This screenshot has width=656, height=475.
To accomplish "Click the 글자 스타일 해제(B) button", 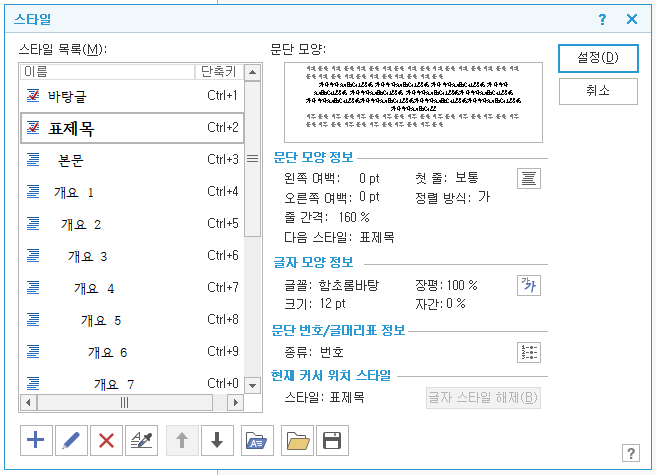I will point(483,398).
